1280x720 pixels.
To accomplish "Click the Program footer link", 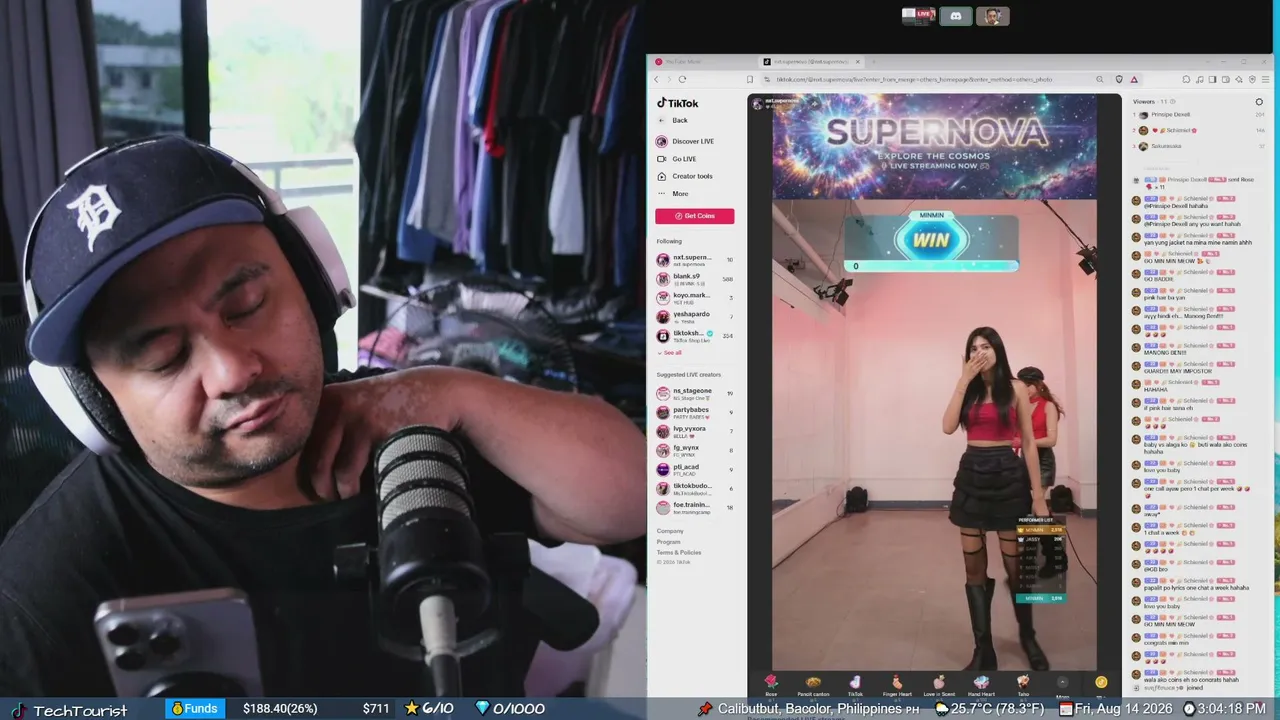I will point(669,542).
